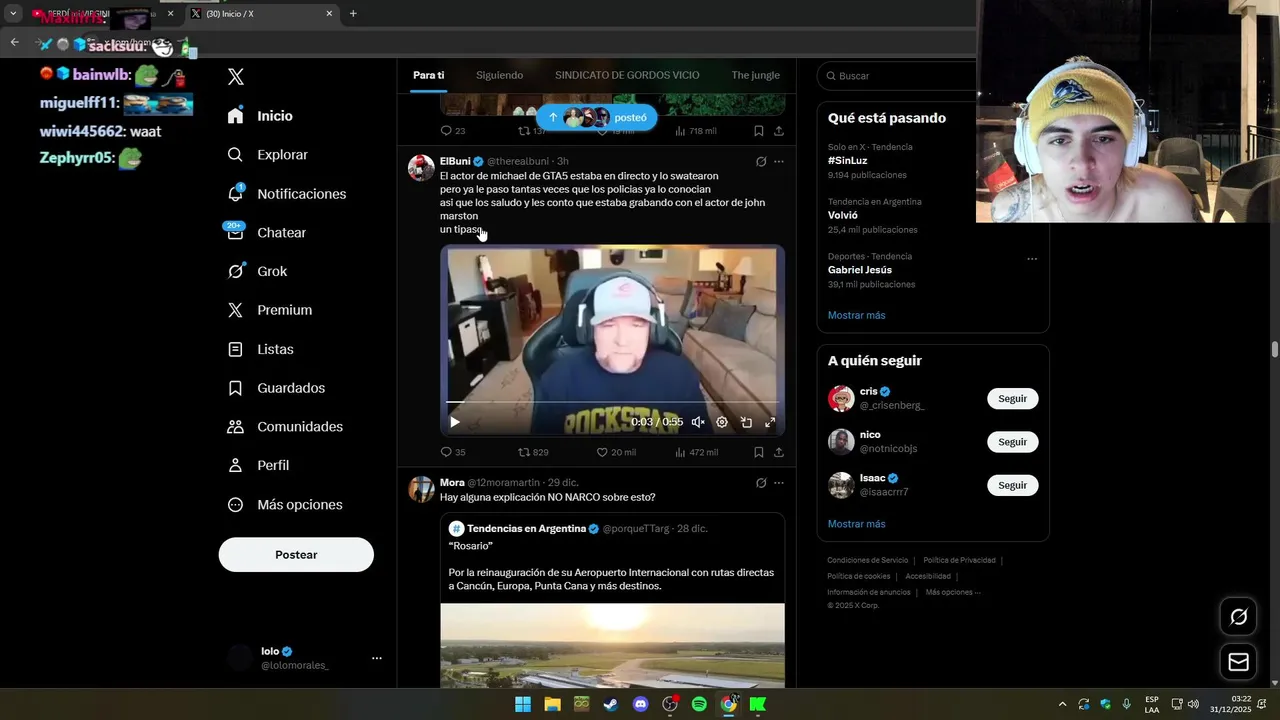This screenshot has height=720, width=1280.
Task: Reply to top post with 23 replies
Action: click(453, 131)
